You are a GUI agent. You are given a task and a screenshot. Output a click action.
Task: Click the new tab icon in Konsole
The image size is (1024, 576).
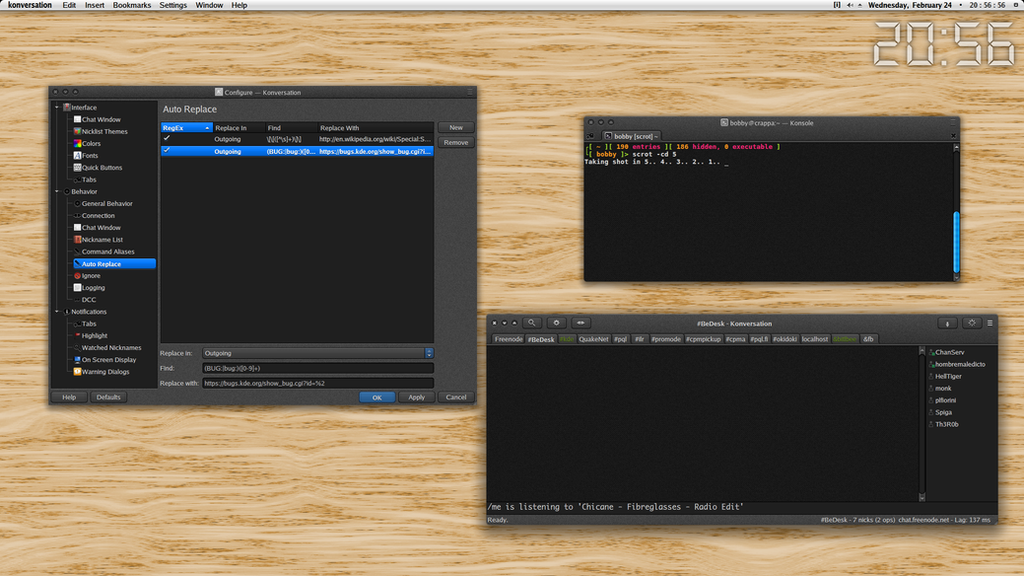[x=590, y=136]
